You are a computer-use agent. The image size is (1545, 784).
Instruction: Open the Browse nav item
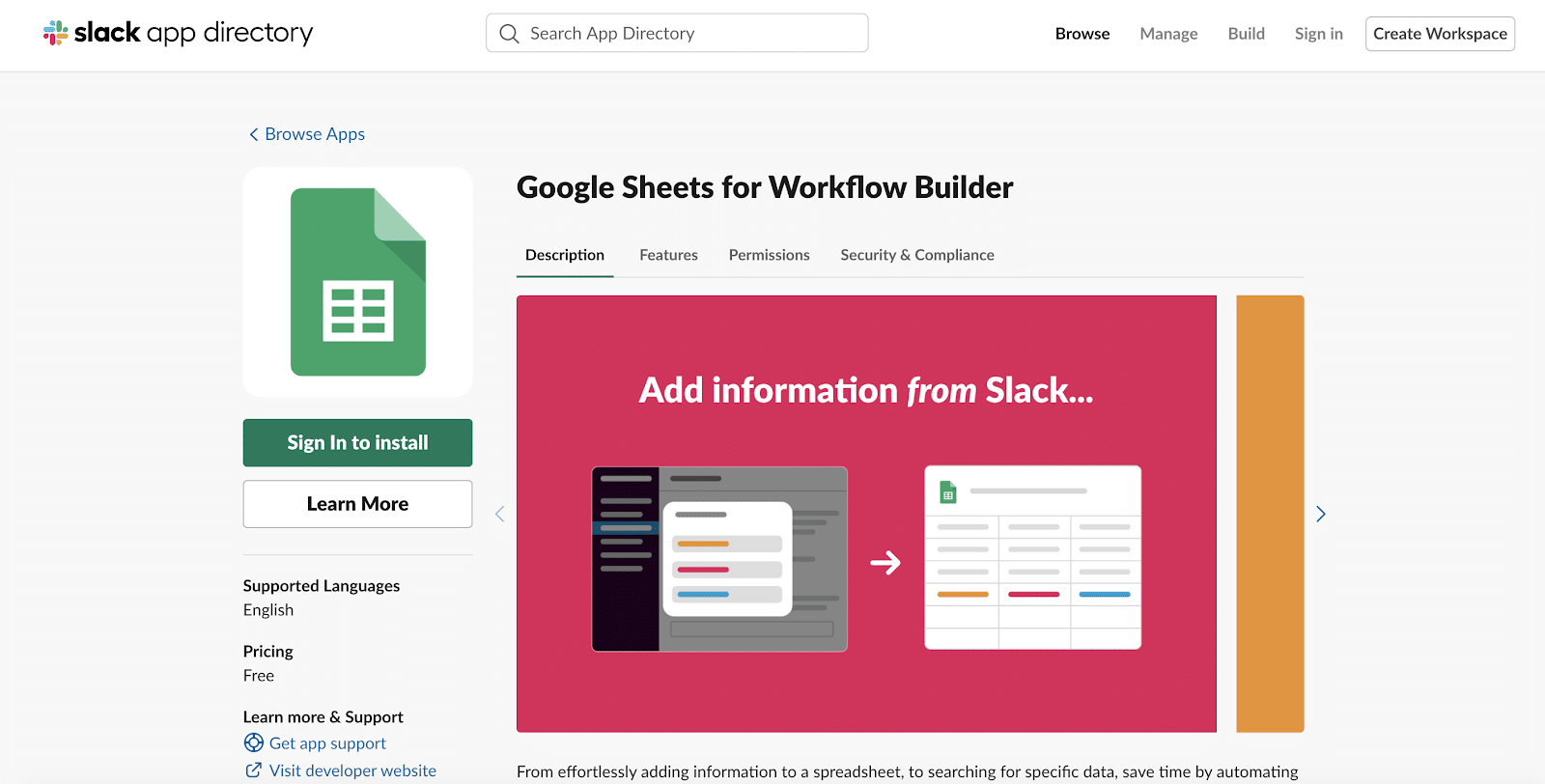click(1082, 34)
